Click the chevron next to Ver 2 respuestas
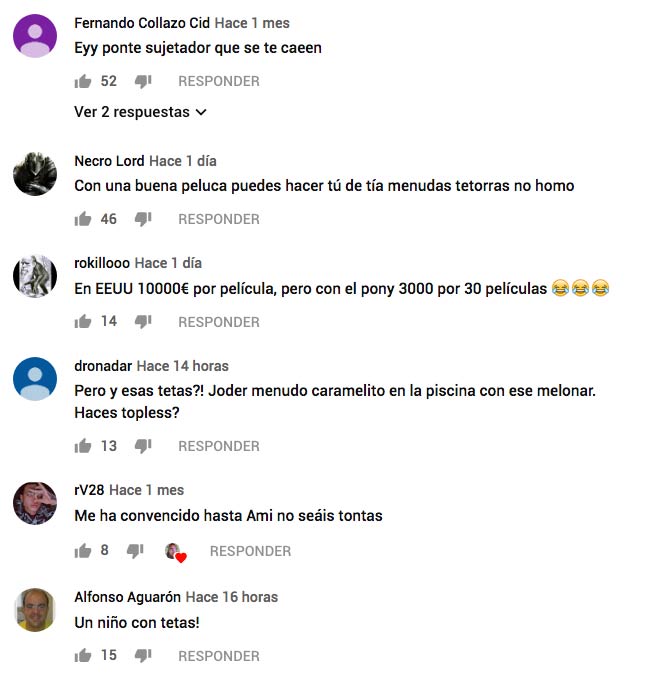 click(201, 112)
